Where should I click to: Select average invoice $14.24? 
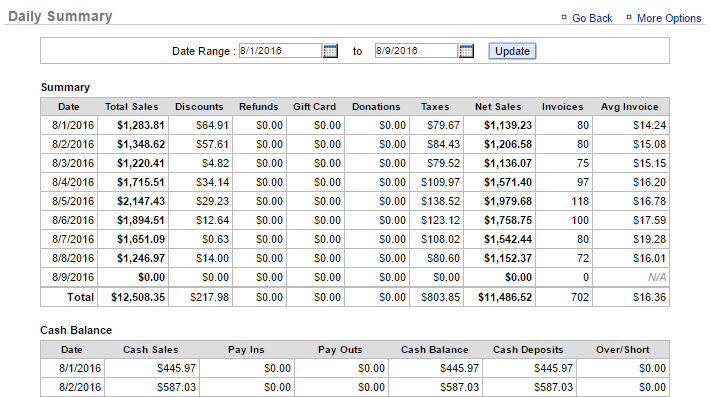(x=649, y=125)
